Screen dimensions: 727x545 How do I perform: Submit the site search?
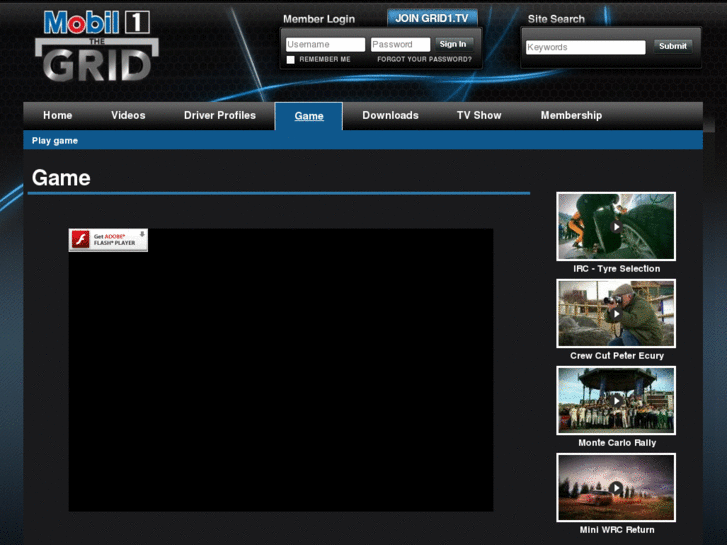click(673, 46)
